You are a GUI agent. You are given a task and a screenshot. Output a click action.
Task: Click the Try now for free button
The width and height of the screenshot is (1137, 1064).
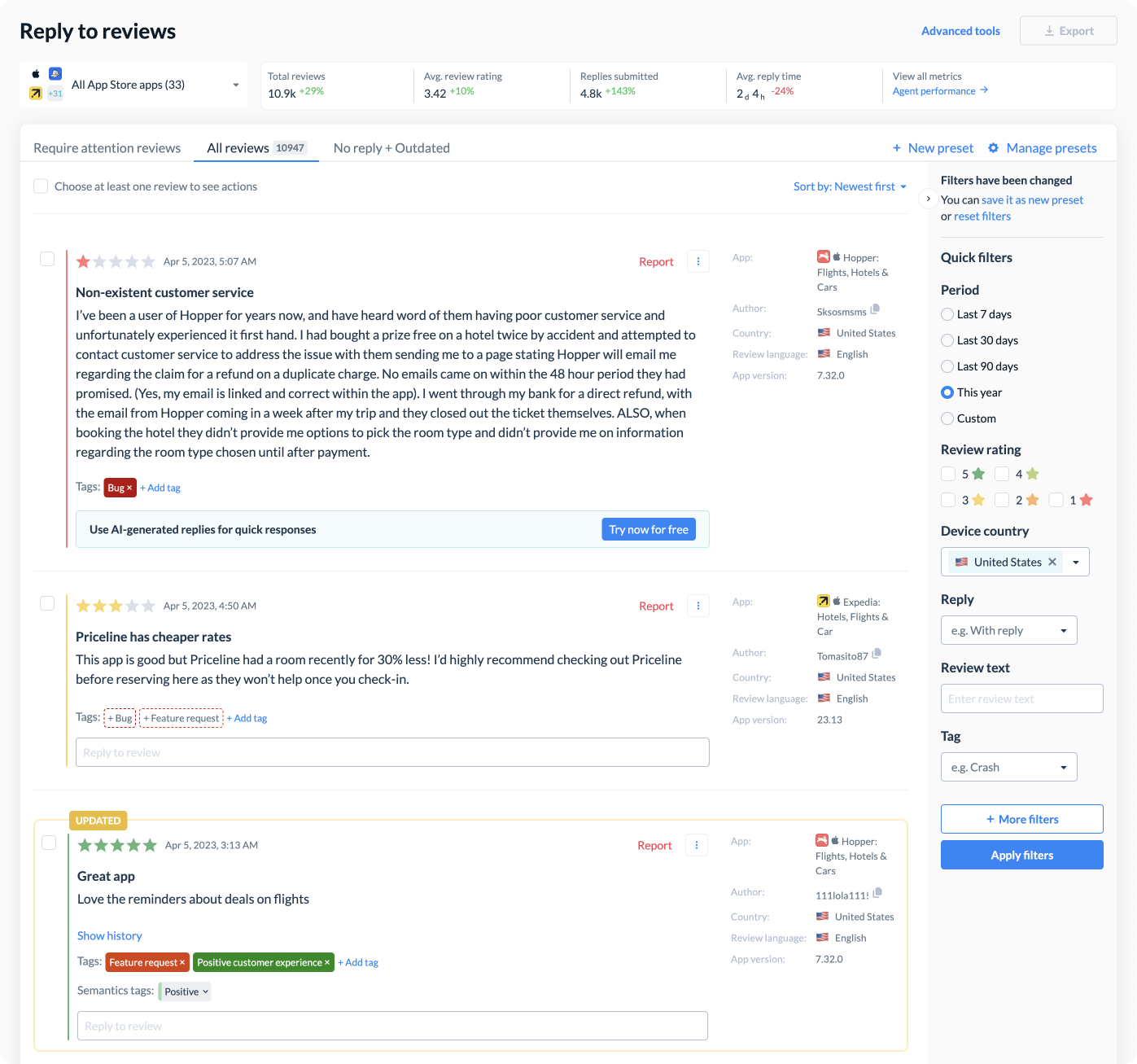click(x=648, y=529)
